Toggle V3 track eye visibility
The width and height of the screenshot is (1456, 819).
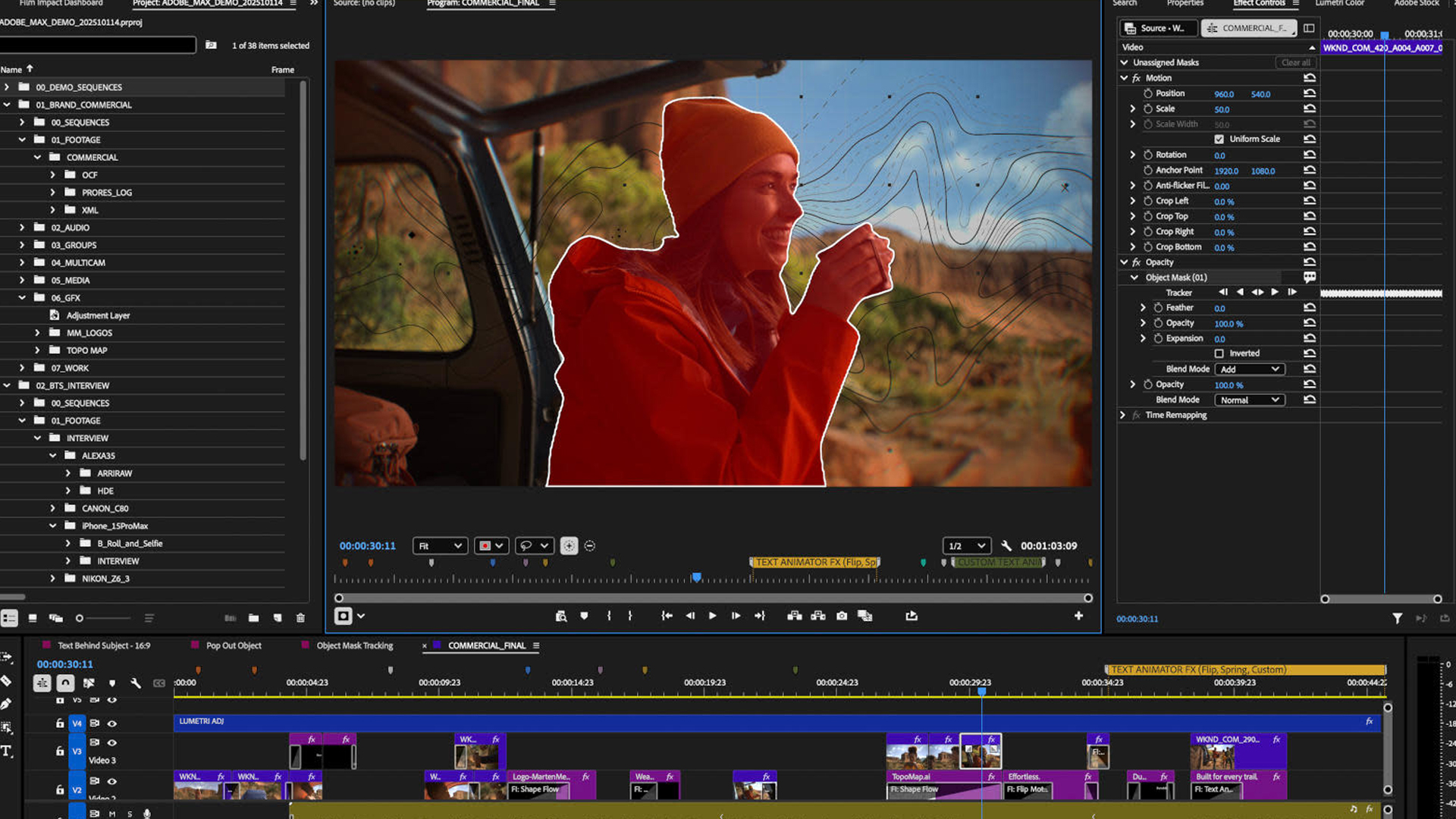click(x=112, y=742)
